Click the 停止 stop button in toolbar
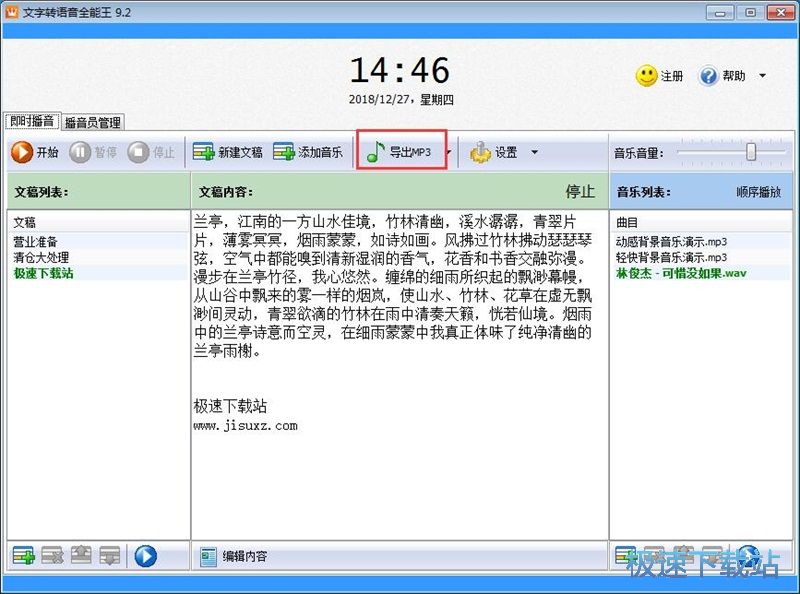Image resolution: width=800 pixels, height=594 pixels. tap(151, 152)
